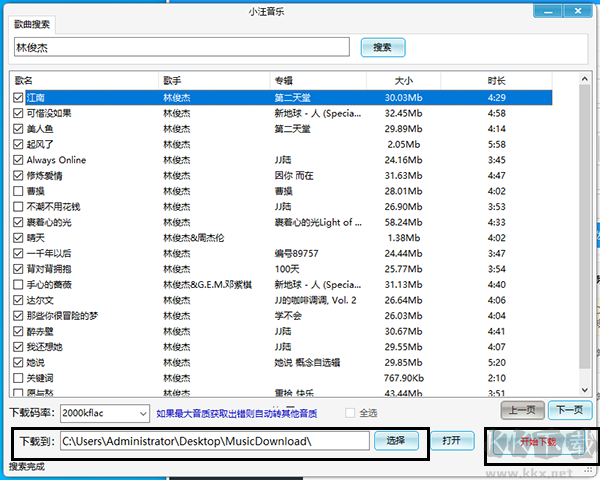Tick the checkbox for 手心的蔷薇
Viewport: 600px width, 480px height.
pyautogui.click(x=18, y=284)
